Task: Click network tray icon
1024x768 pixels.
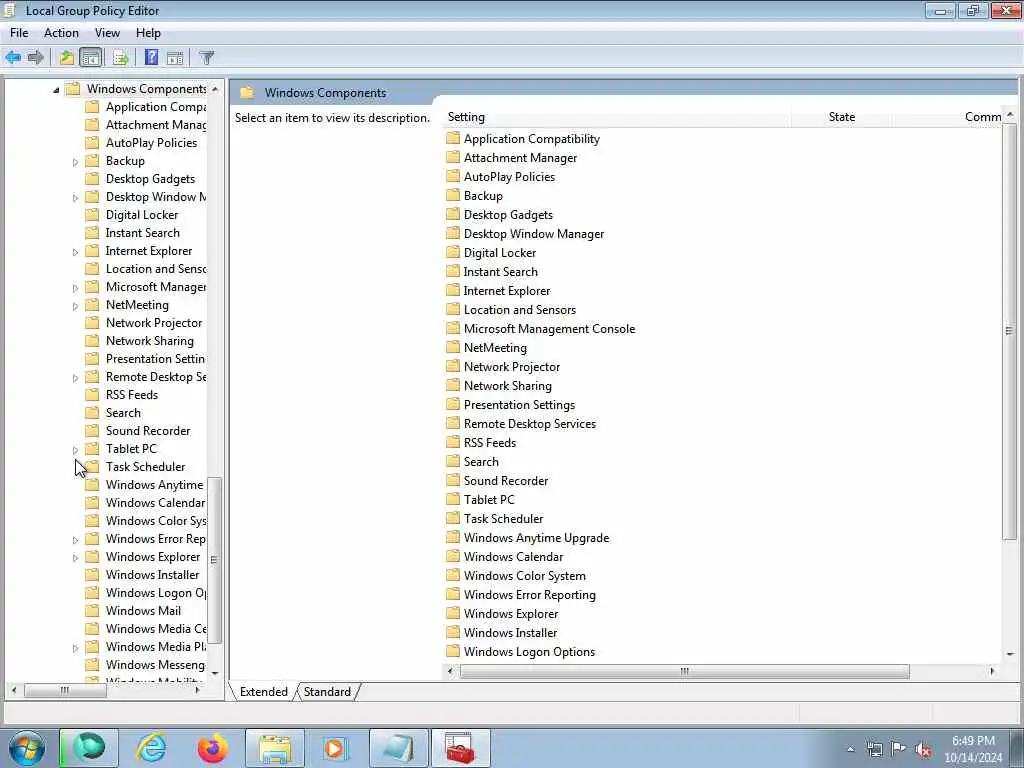Action: [874, 749]
